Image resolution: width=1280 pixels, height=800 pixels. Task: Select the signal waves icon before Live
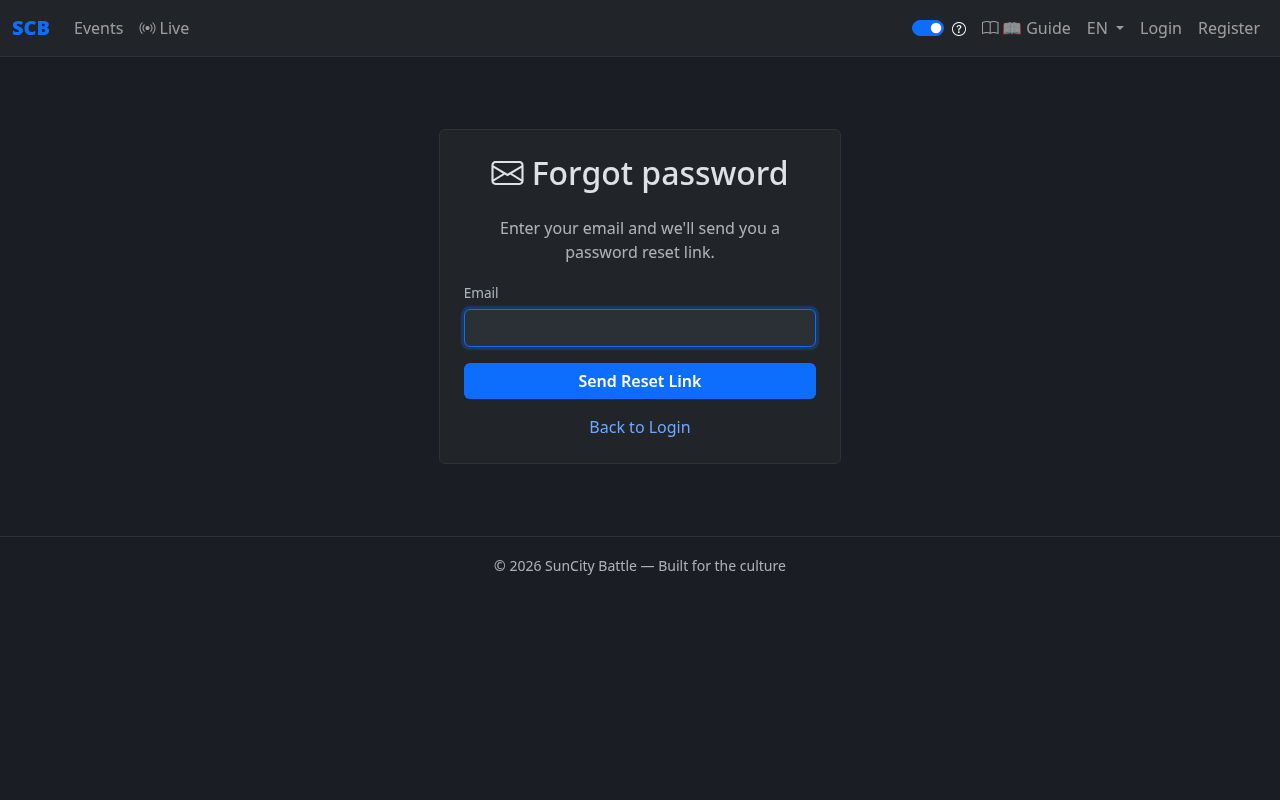(x=147, y=28)
